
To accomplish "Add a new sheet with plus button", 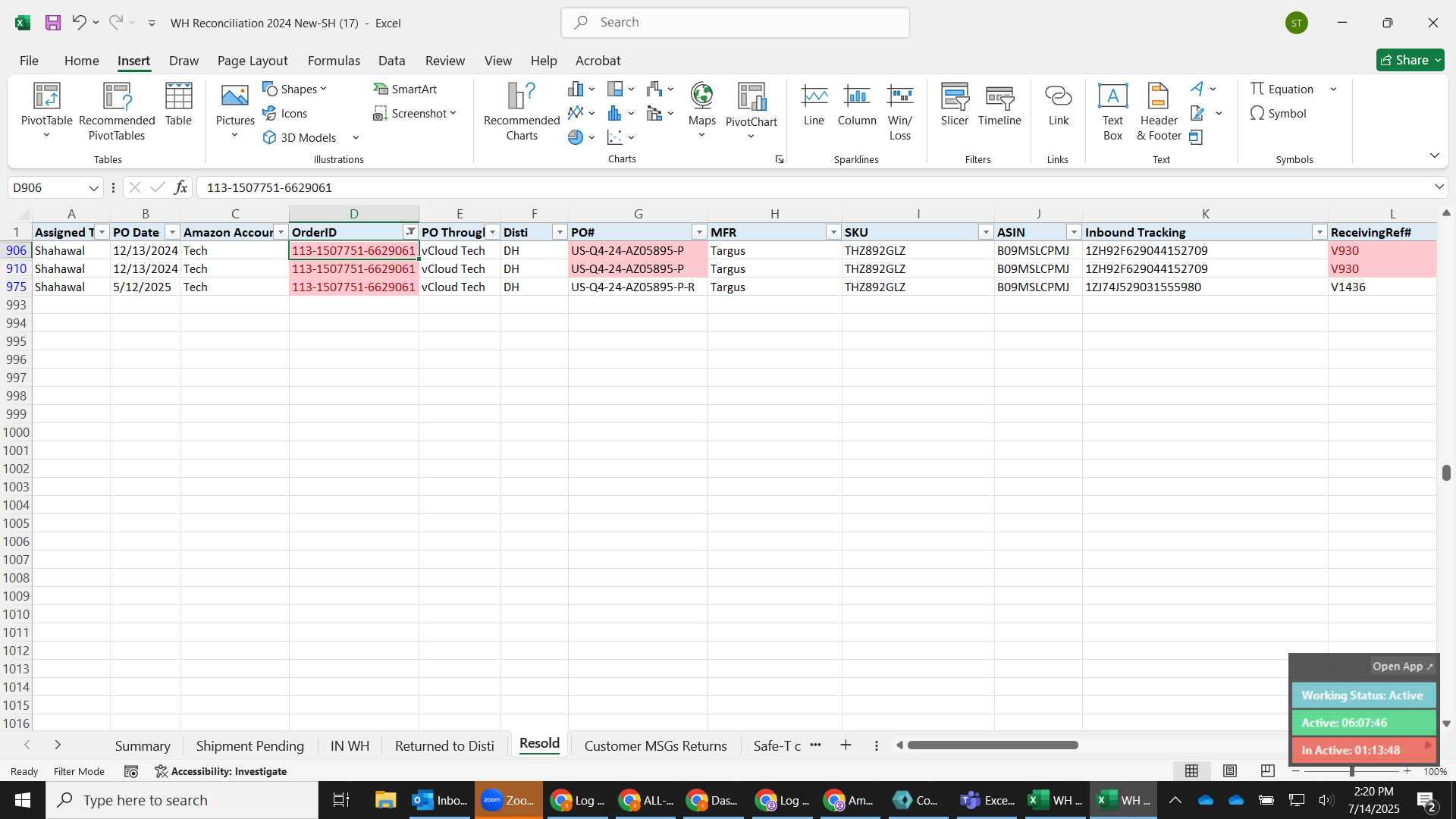I will [846, 745].
